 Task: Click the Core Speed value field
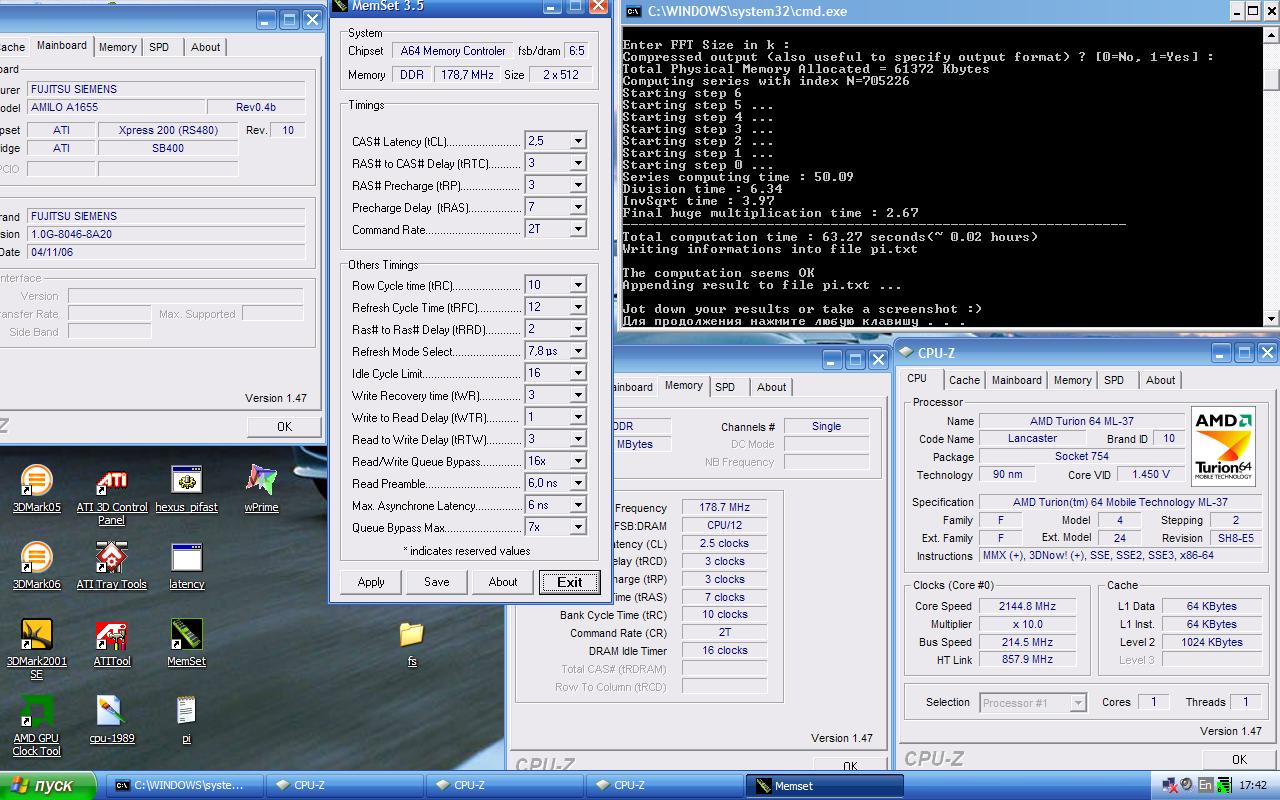click(x=1027, y=606)
